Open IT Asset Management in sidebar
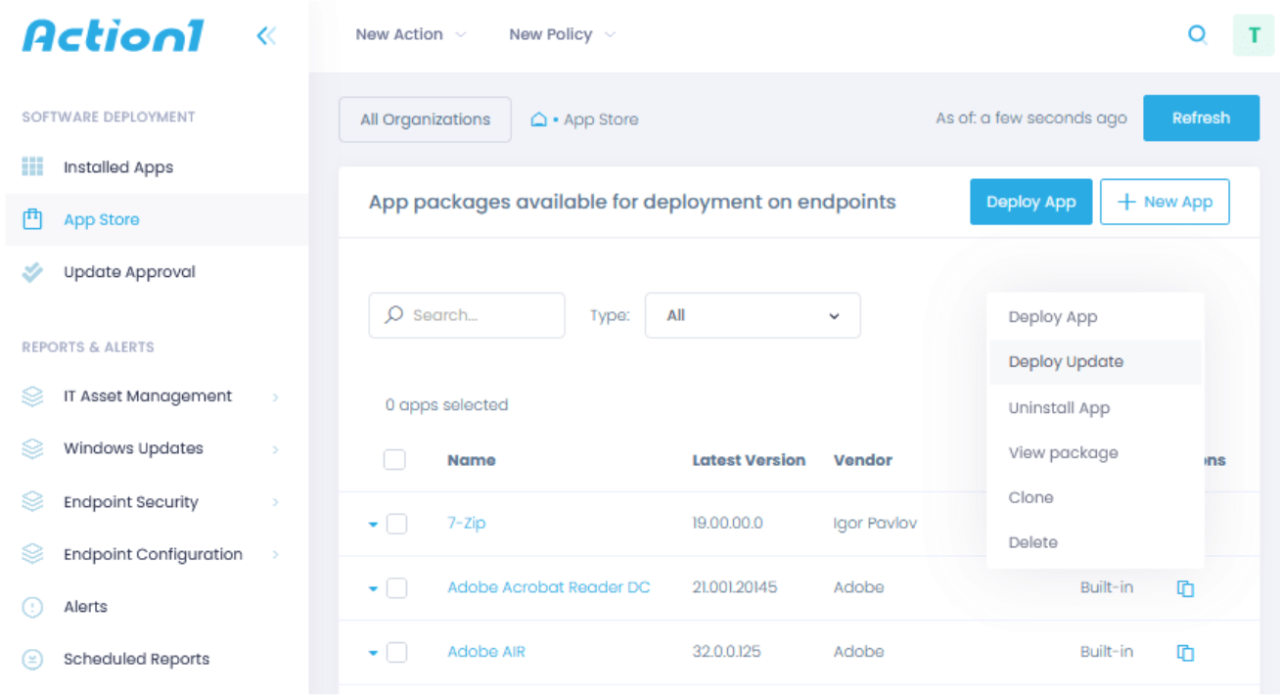The width and height of the screenshot is (1280, 695). click(147, 396)
